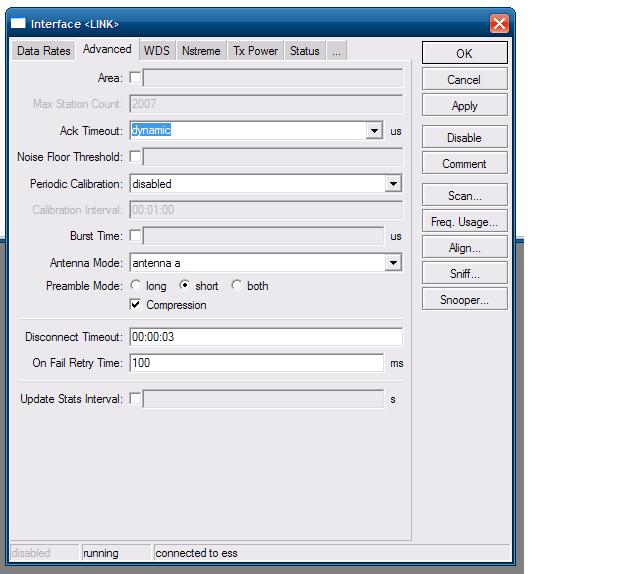
Task: Close the Interface LINK dialog
Action: [499, 23]
